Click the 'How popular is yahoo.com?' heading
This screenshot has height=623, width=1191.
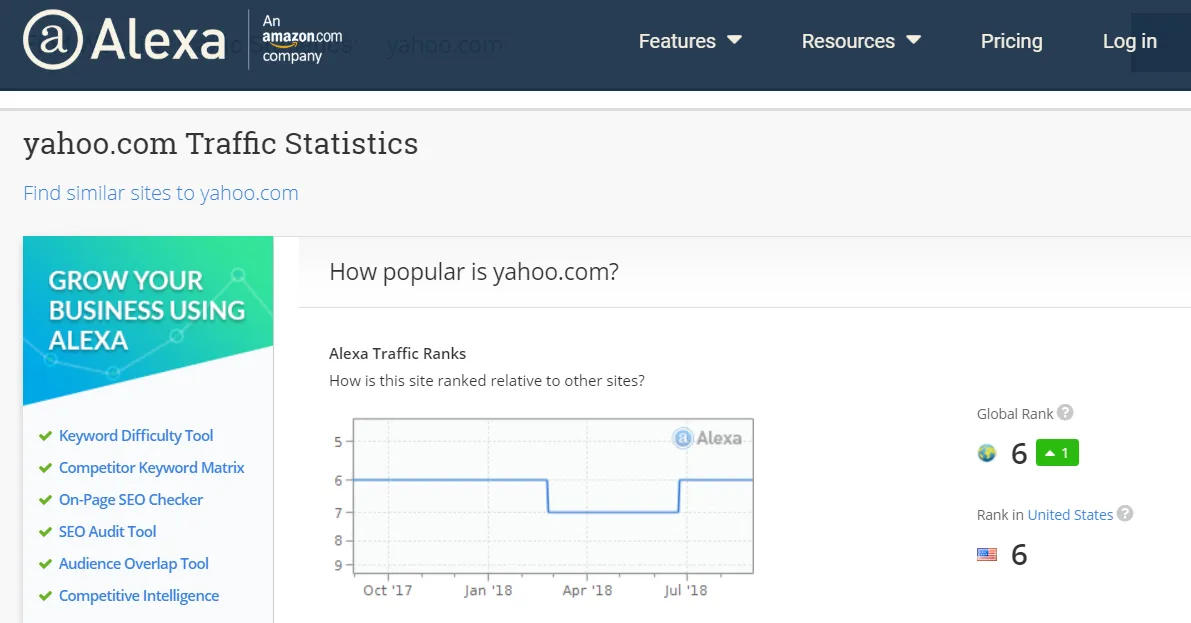(474, 272)
